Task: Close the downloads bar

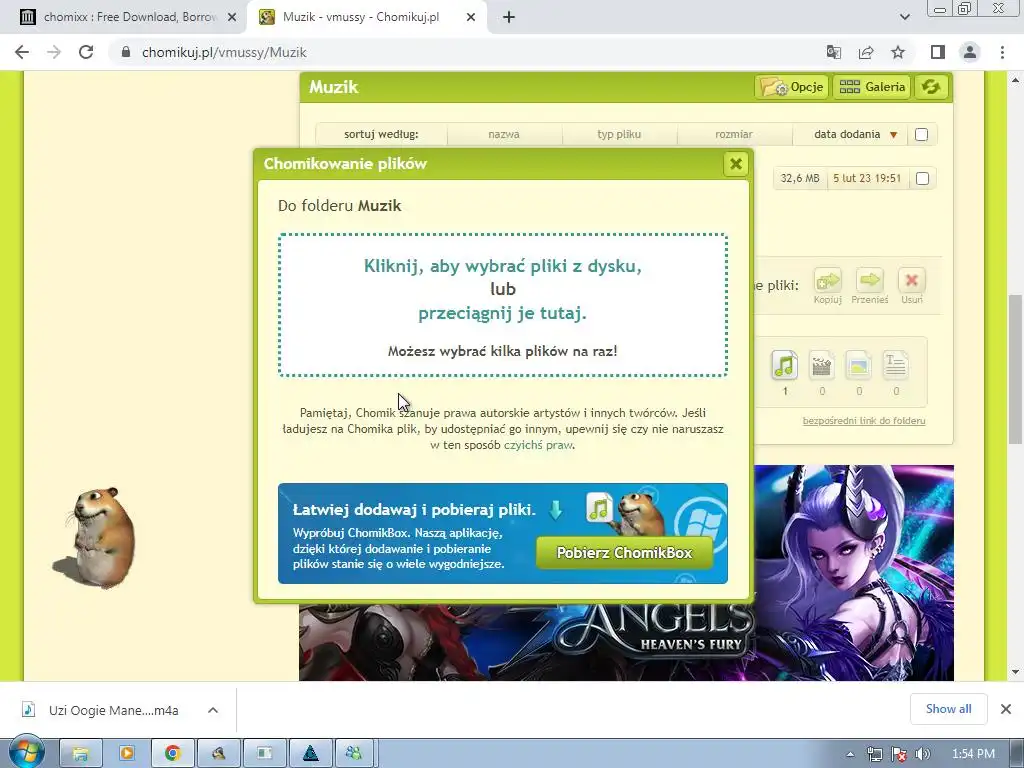Action: click(1006, 709)
